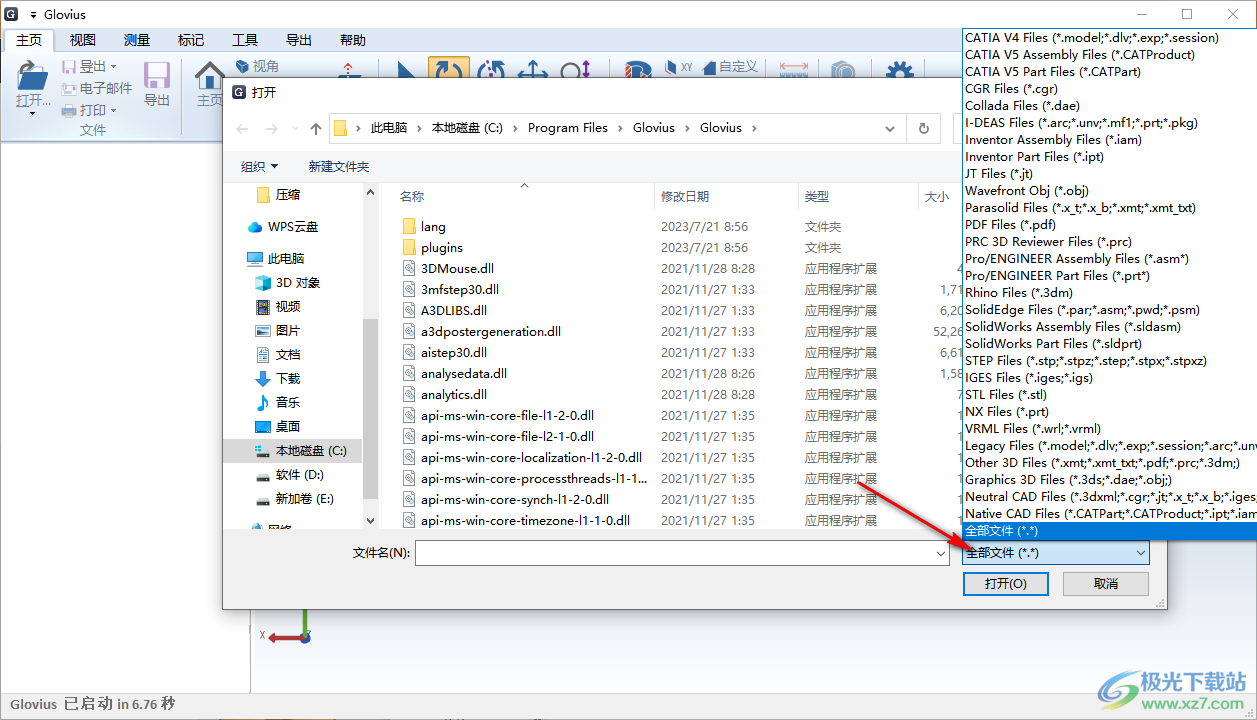Select the Pan four-arrow tool icon

coord(532,71)
